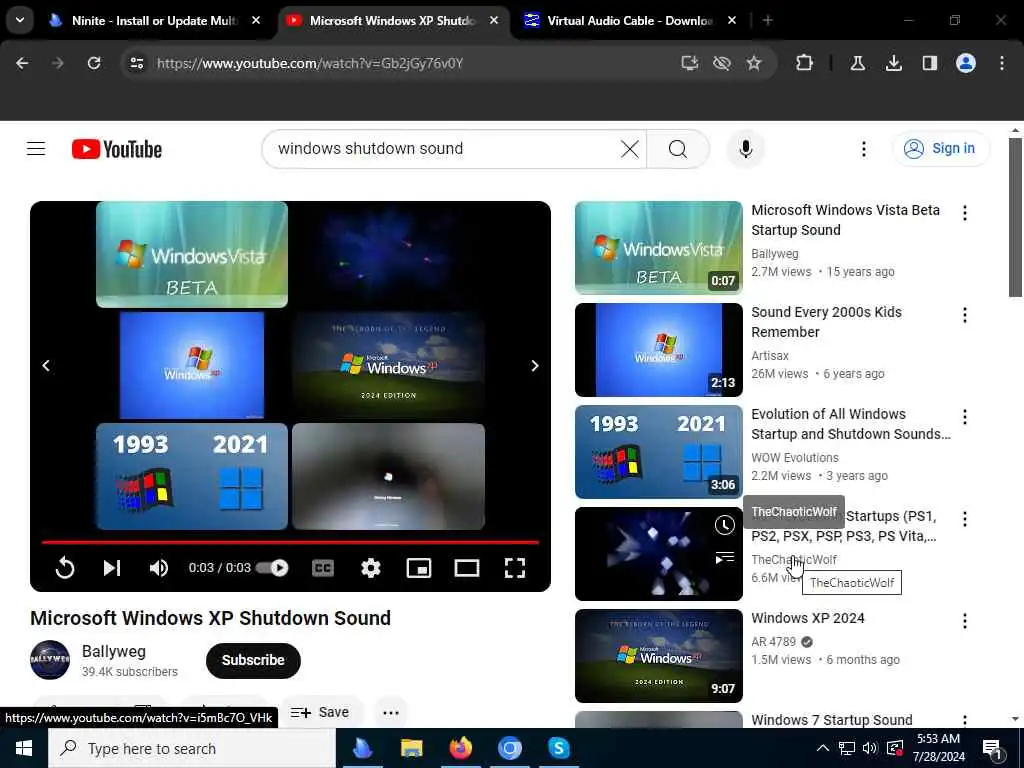Image resolution: width=1024 pixels, height=768 pixels.
Task: Click the Windows XP 2024 Edition thumbnail in sidebar
Action: click(658, 656)
